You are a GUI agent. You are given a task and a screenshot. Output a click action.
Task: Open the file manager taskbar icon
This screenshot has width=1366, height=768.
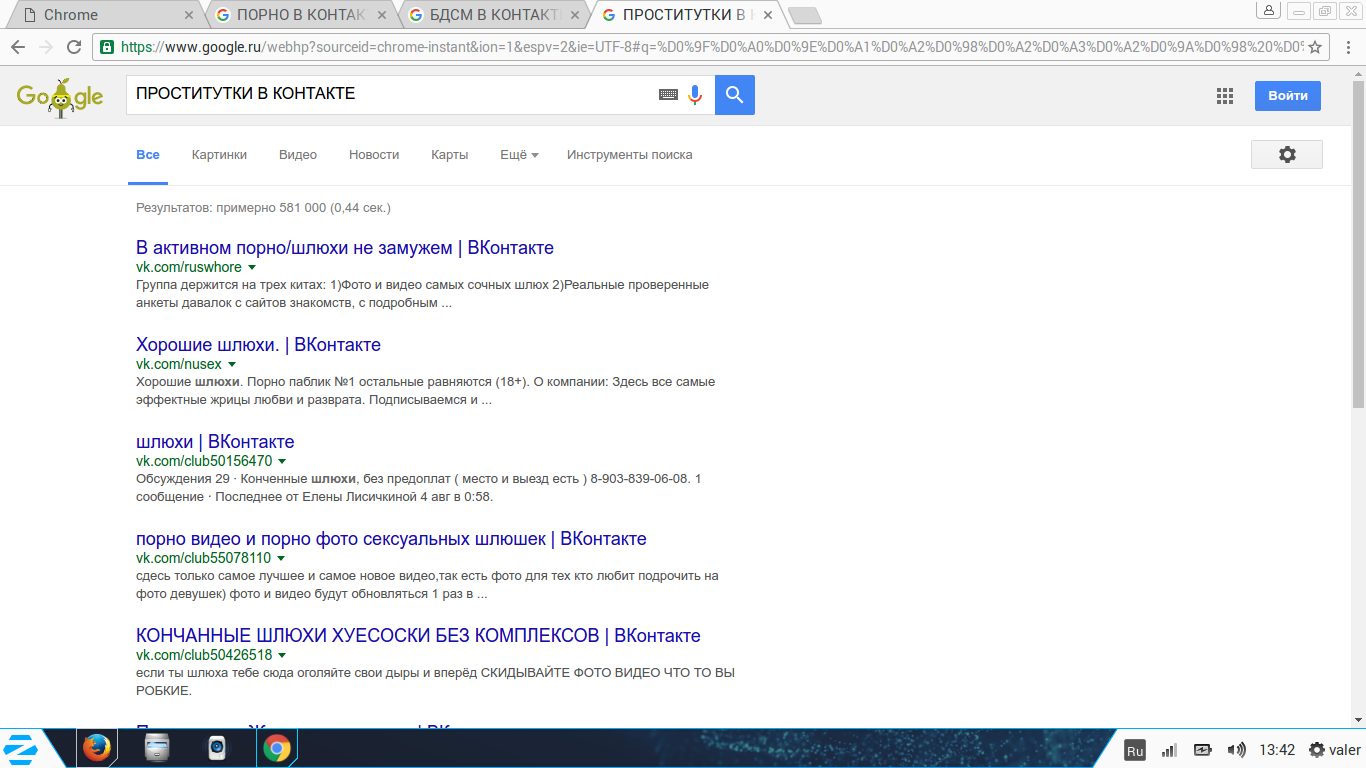pos(157,748)
